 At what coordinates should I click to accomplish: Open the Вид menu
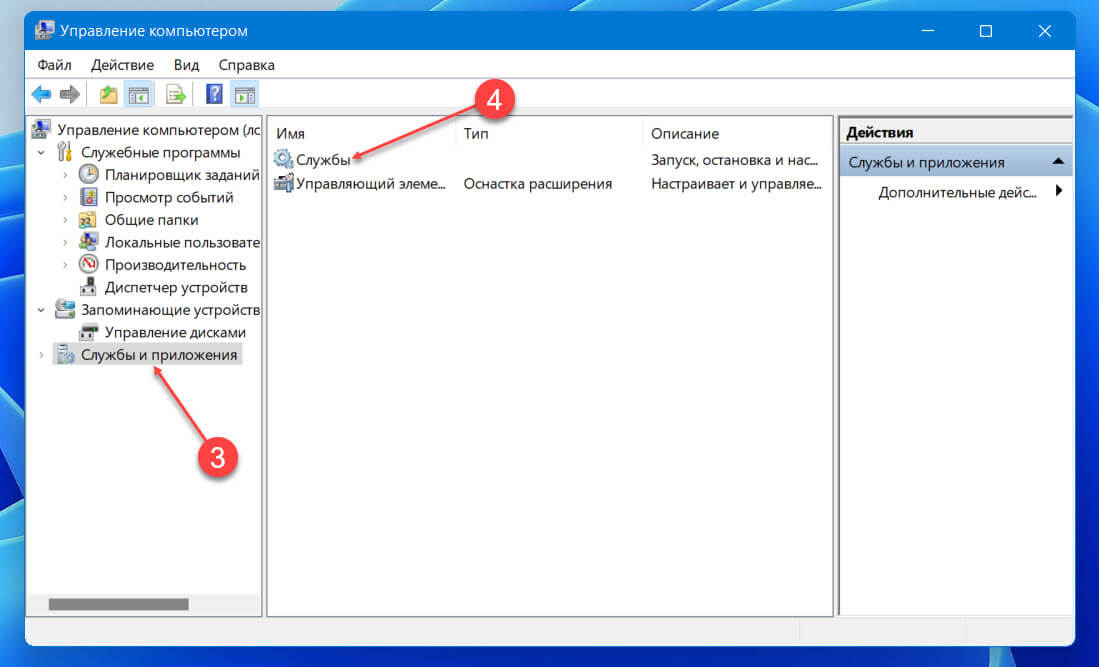click(186, 64)
